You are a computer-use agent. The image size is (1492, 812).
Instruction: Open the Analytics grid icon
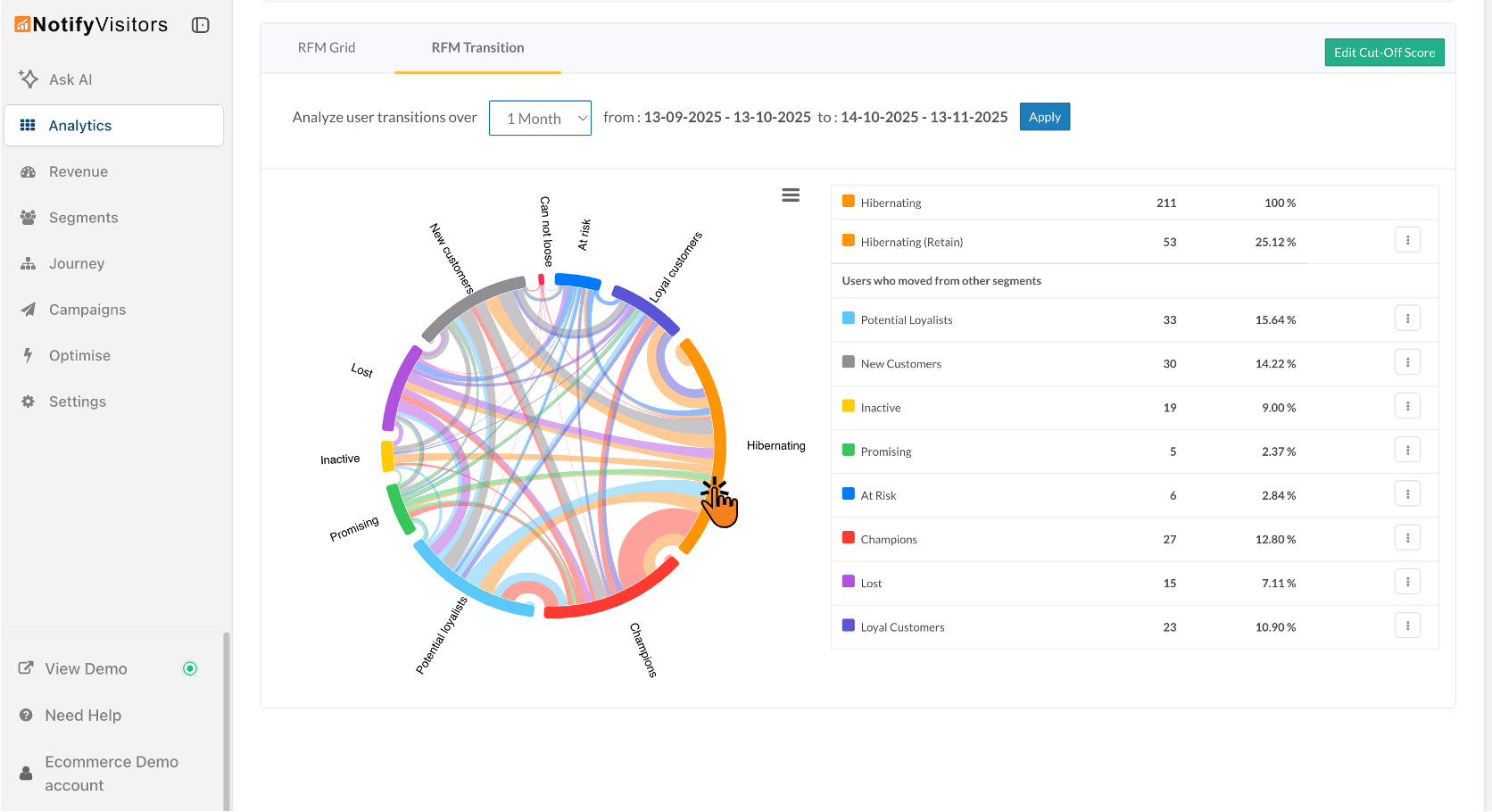[x=27, y=125]
